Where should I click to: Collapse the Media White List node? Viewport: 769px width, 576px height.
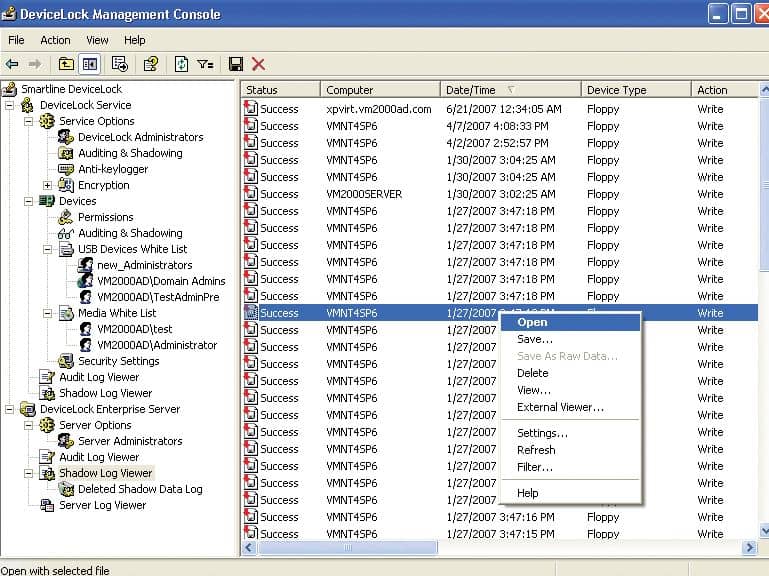click(x=48, y=313)
